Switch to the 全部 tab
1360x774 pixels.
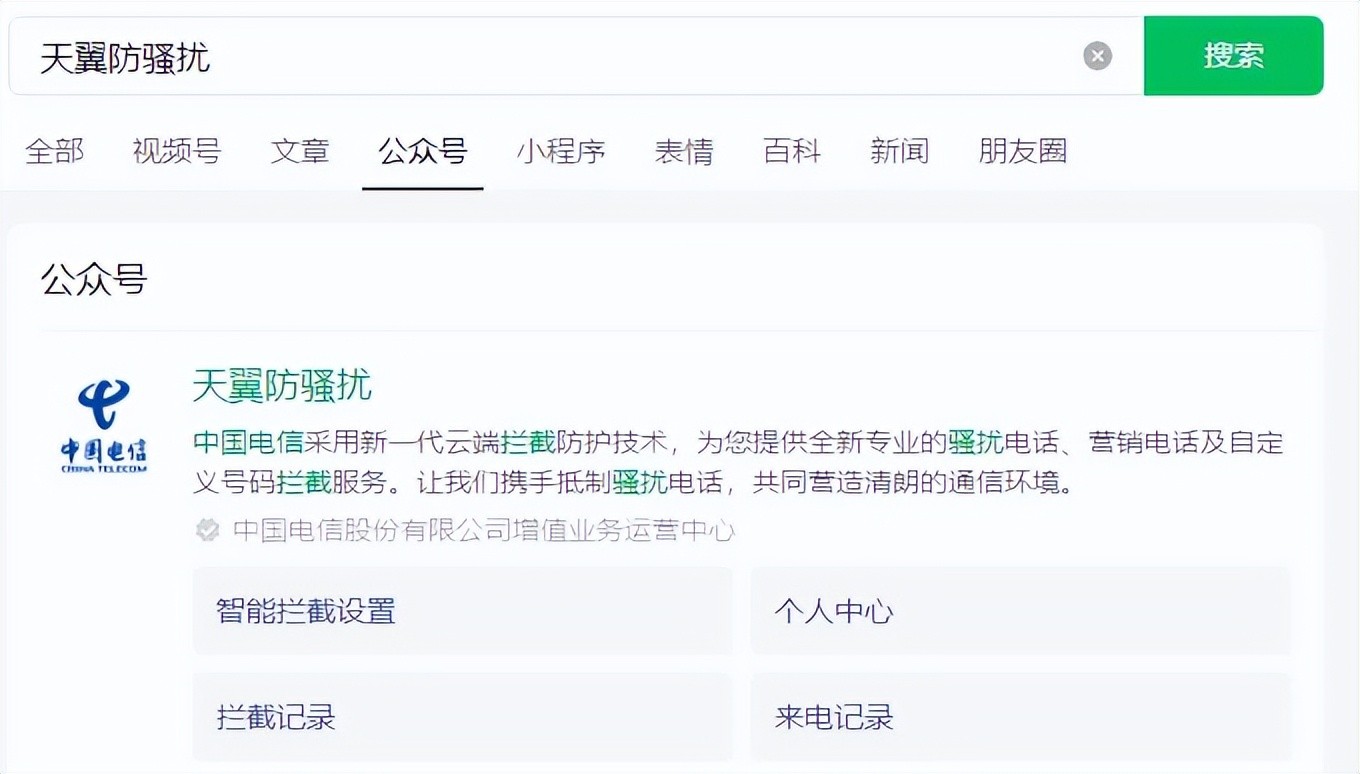54,151
